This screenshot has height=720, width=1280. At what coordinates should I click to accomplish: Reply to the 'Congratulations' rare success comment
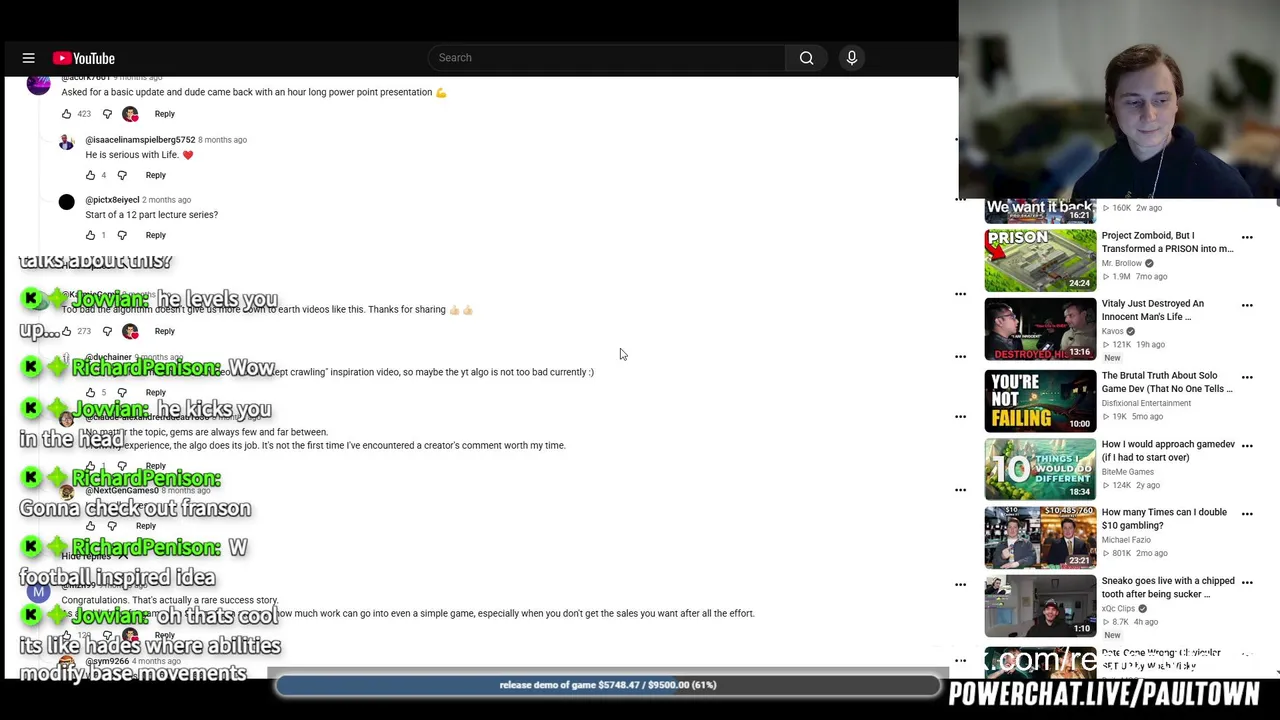pos(164,635)
